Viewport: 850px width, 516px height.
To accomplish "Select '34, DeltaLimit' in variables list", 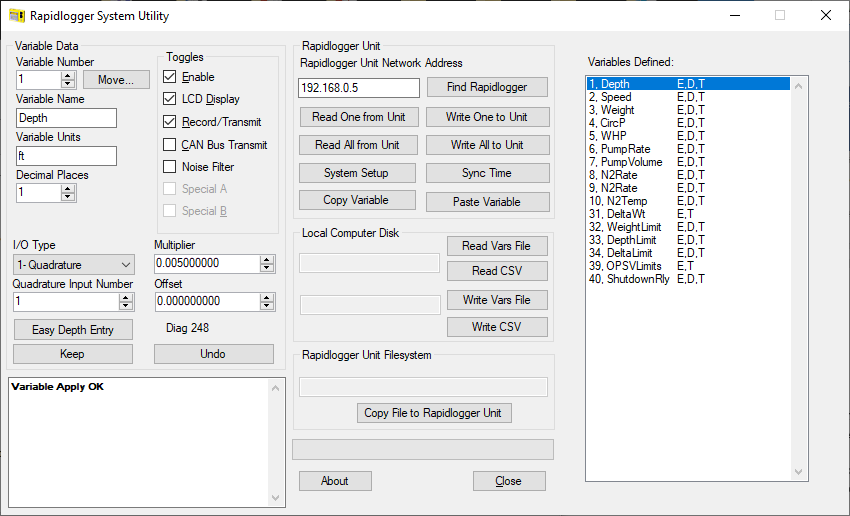I will pos(688,253).
